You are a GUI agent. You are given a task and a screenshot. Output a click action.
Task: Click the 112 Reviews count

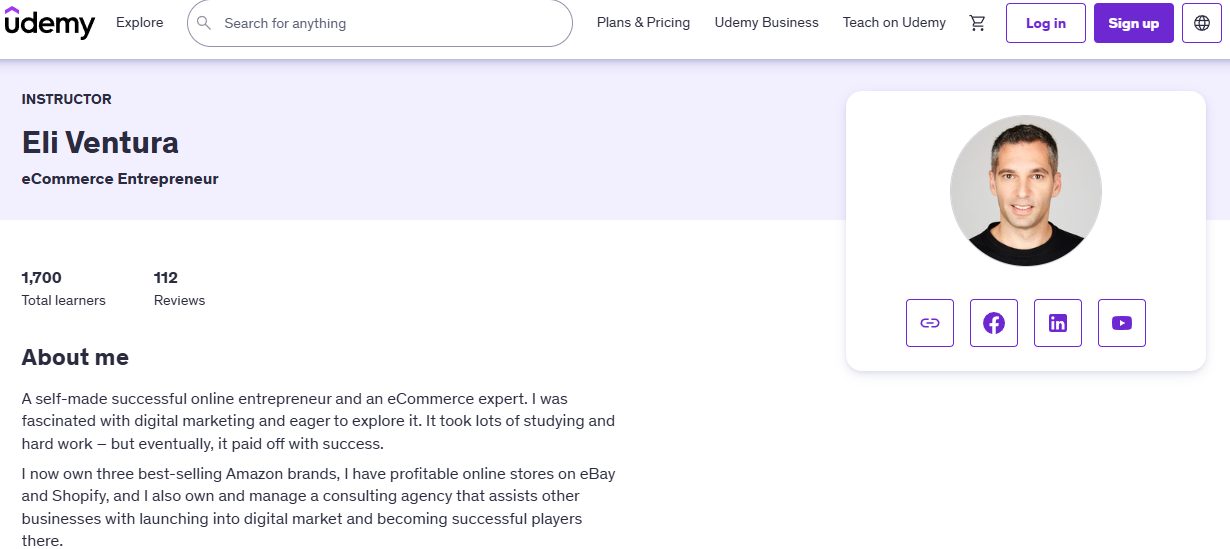pyautogui.click(x=179, y=288)
